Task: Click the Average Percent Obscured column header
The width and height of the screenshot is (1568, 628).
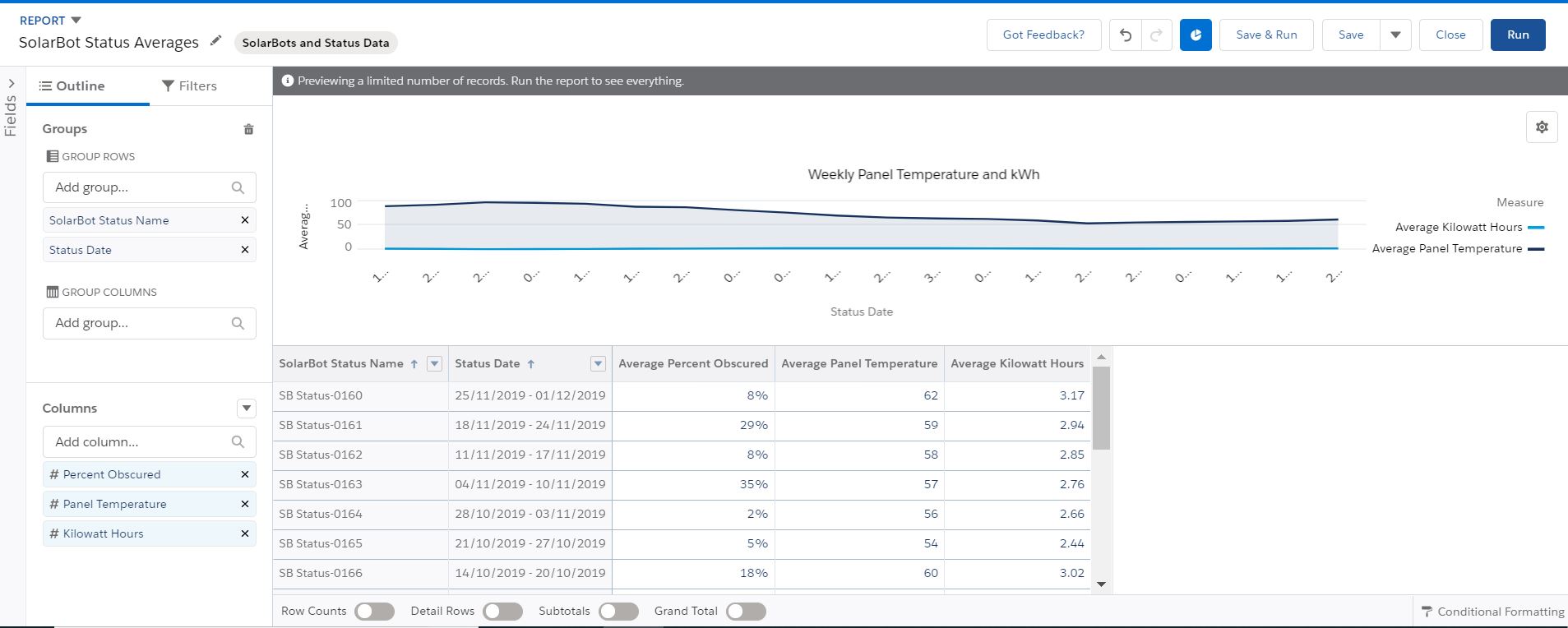Action: pos(693,363)
